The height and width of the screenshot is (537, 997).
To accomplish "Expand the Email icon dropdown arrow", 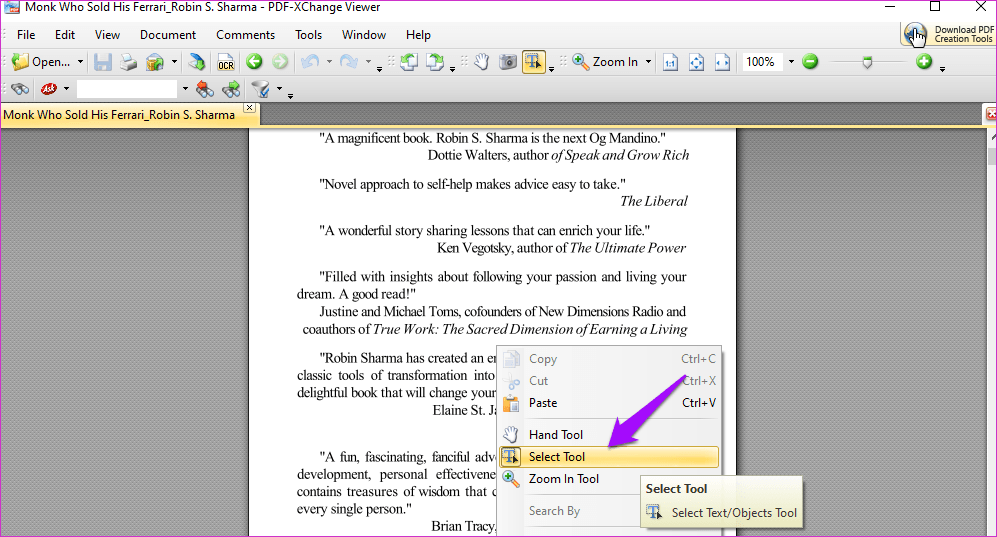I will pyautogui.click(x=174, y=62).
